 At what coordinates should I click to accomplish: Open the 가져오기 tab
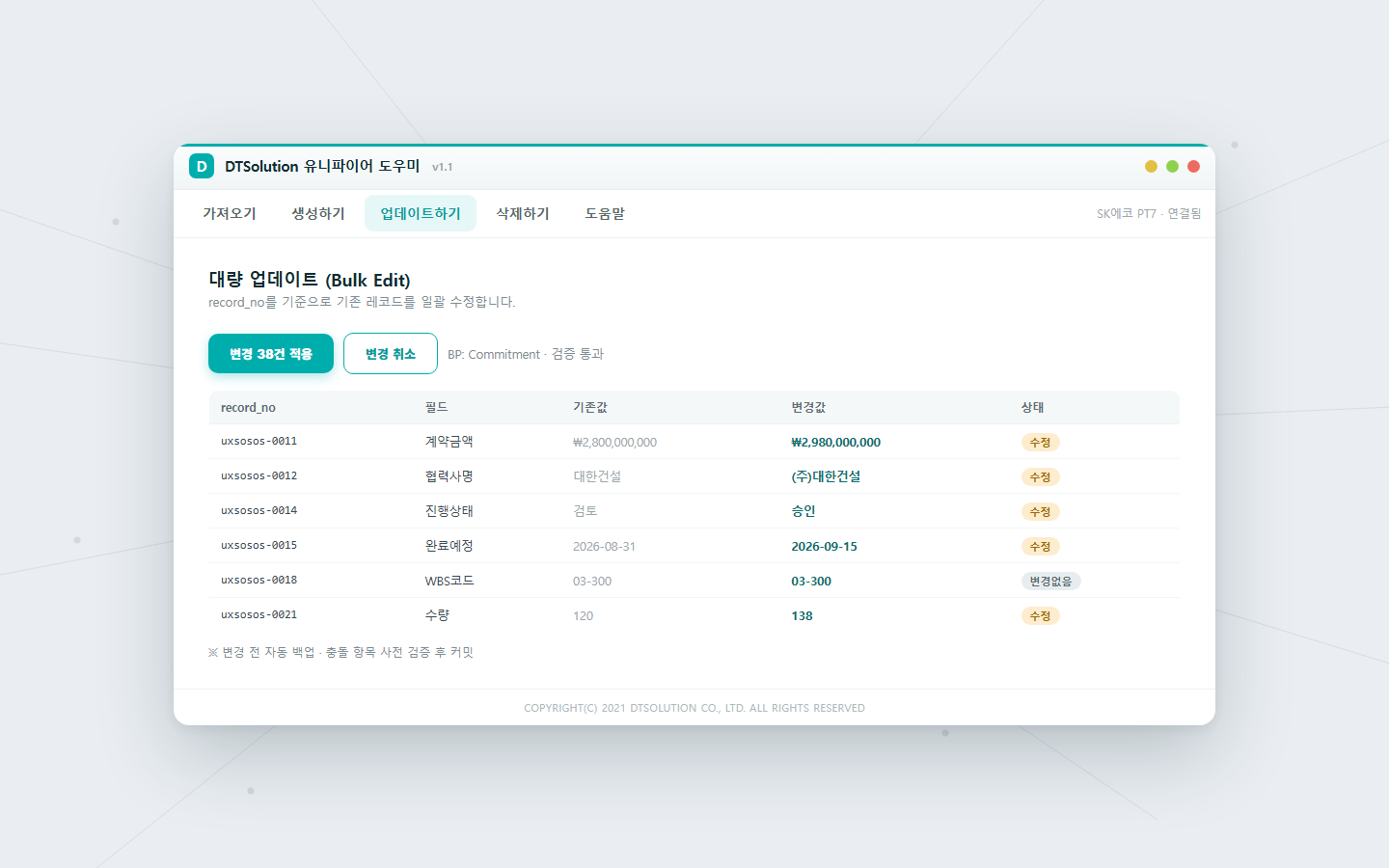pos(230,213)
